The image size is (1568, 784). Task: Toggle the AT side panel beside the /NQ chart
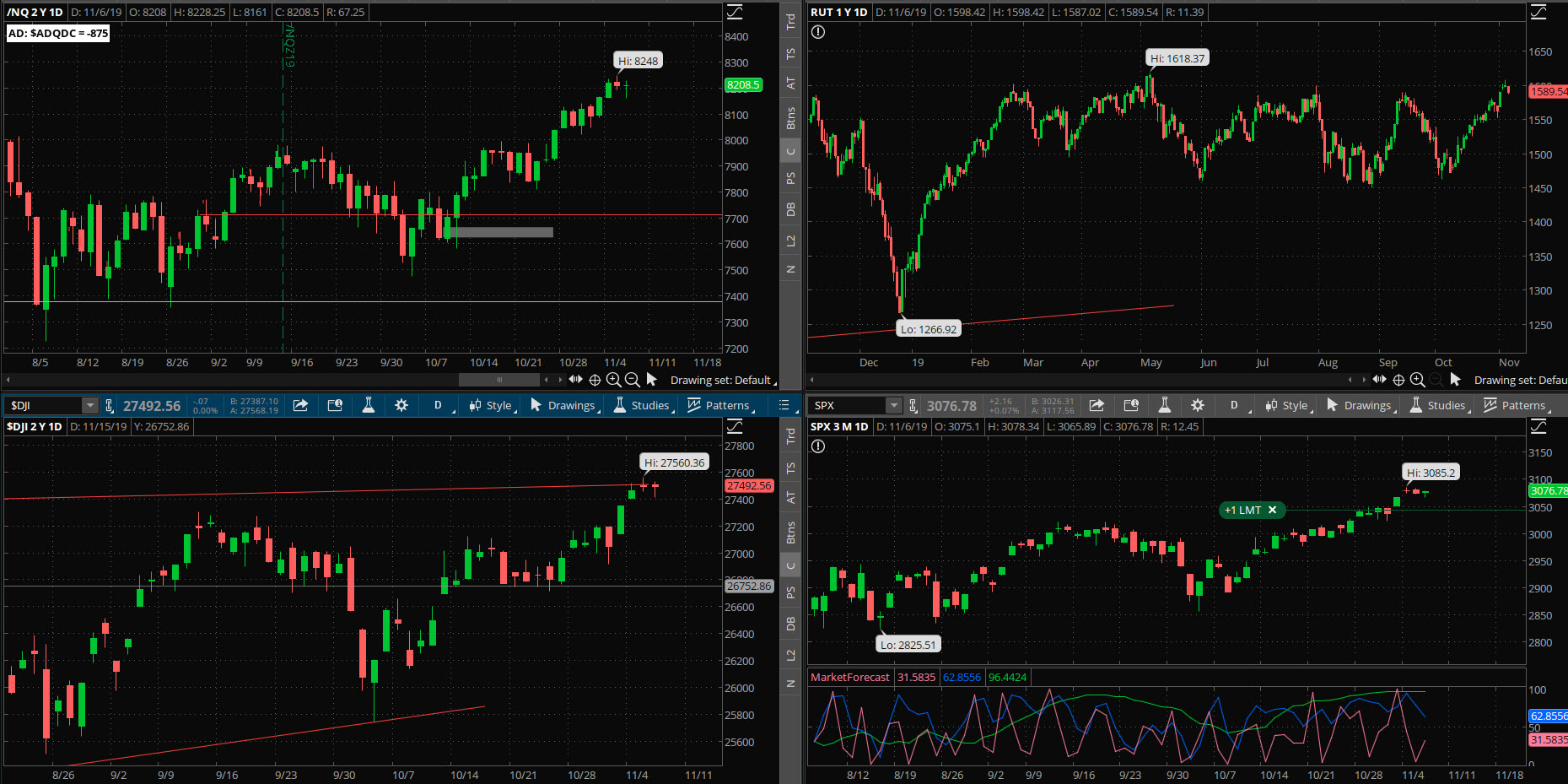coord(790,84)
